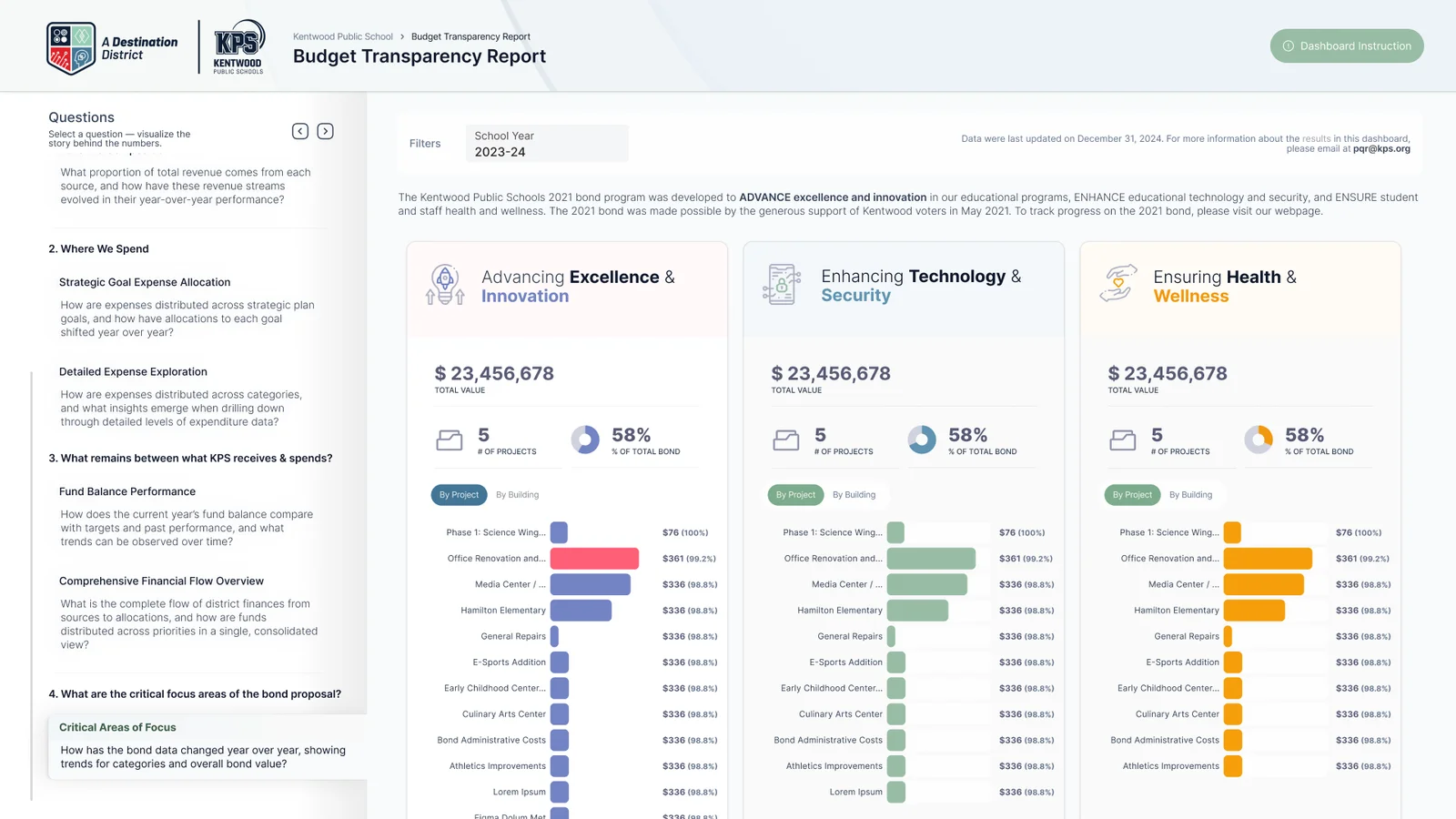Email pqr@kps.org link
The image size is (1456, 819).
pos(1381,148)
